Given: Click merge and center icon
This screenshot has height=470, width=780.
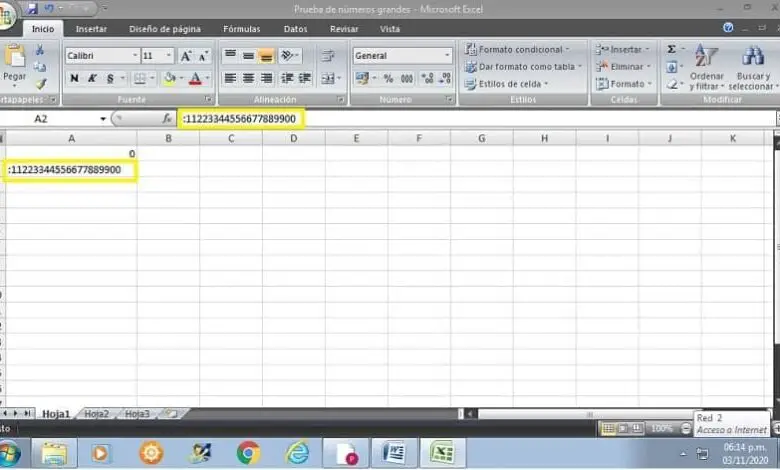Looking at the screenshot, I should point(327,78).
